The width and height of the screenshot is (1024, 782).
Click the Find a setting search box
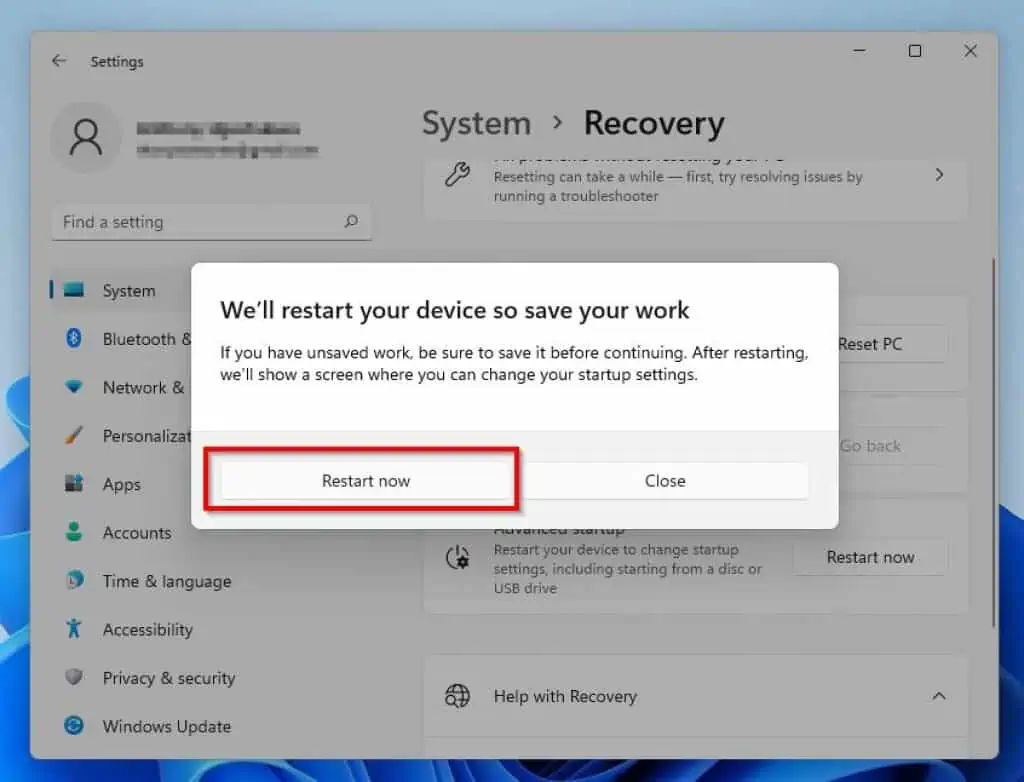pyautogui.click(x=200, y=222)
